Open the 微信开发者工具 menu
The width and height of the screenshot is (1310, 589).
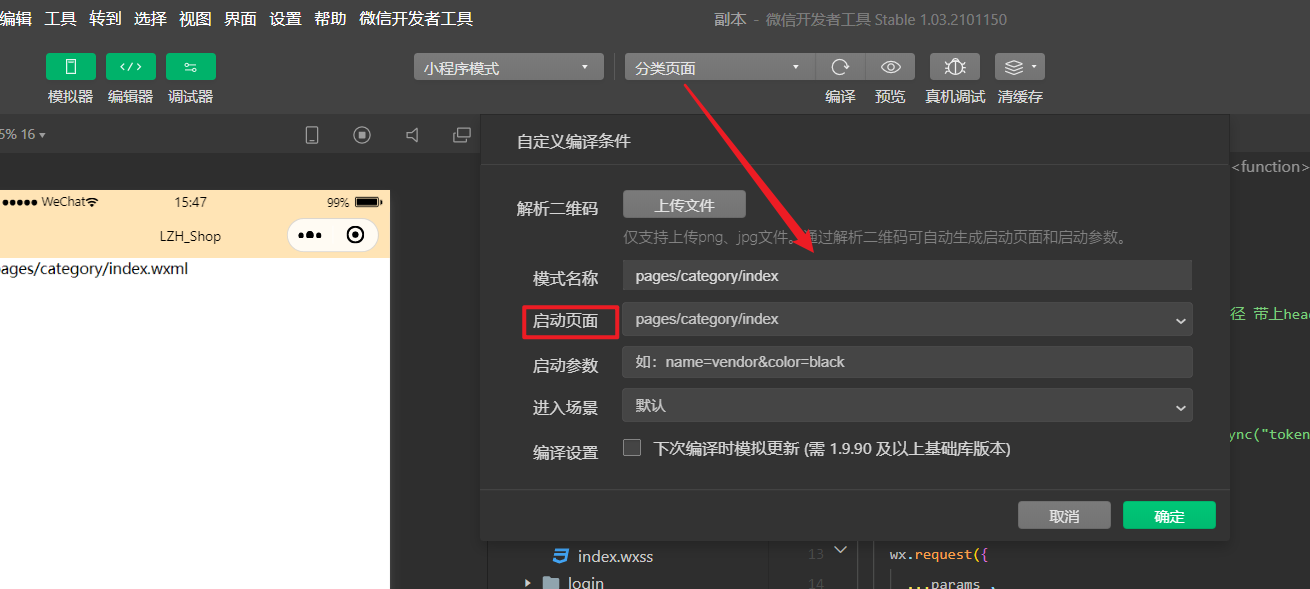click(416, 19)
